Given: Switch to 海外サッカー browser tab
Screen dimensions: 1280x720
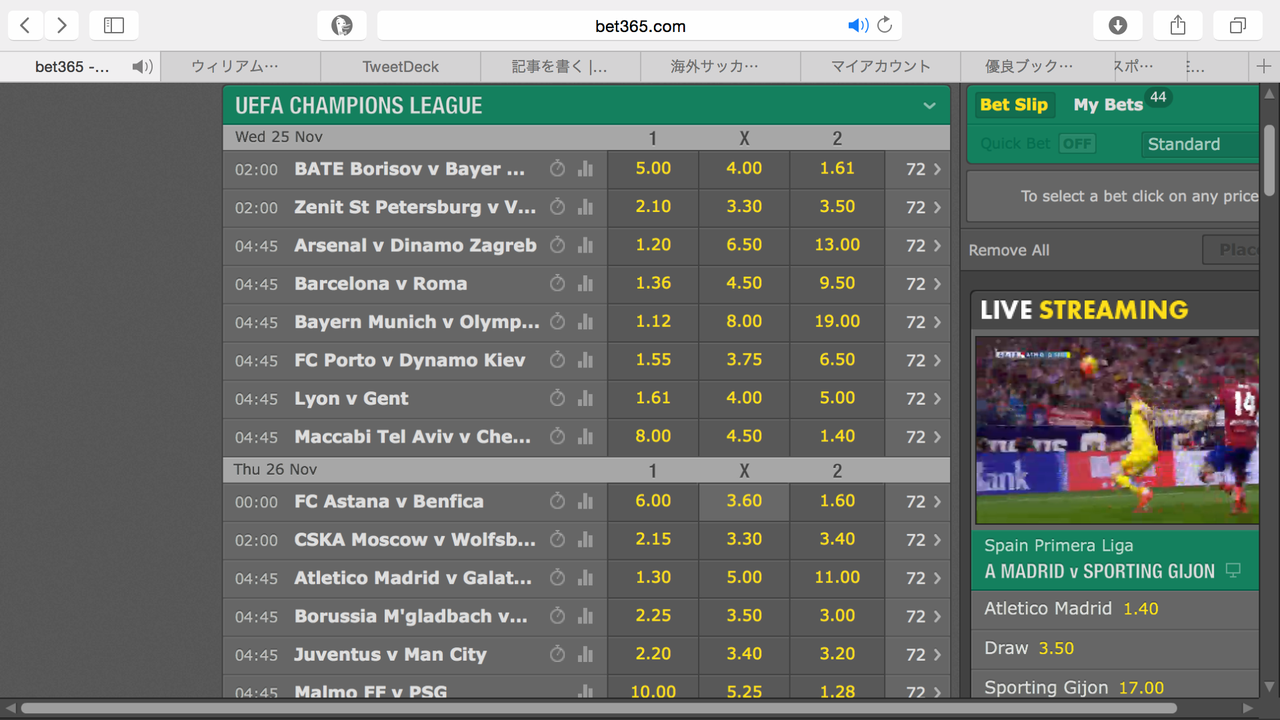Looking at the screenshot, I should (x=720, y=66).
